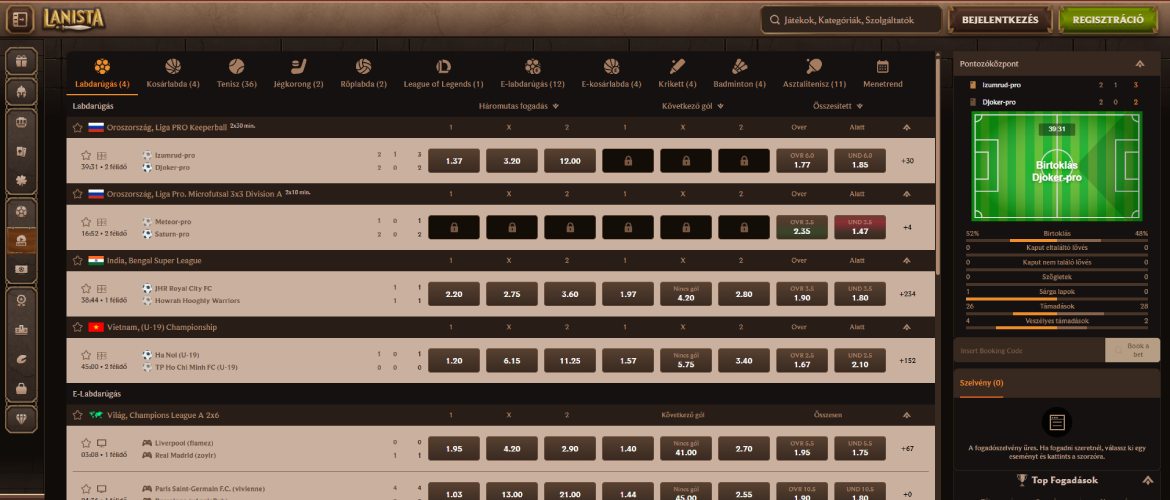1170x500 pixels.
Task: Click the main betting list vertical scrollbar
Action: [938, 160]
